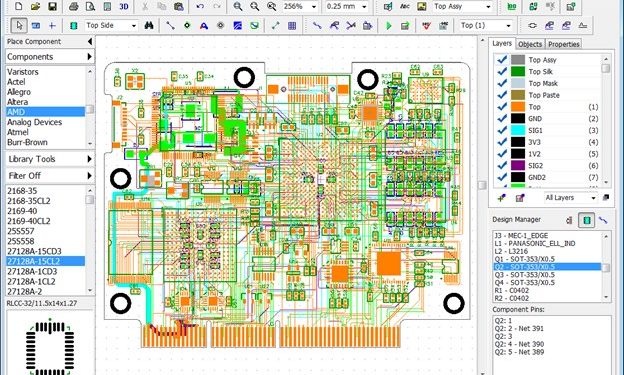Screen dimensions: 624x375
Task: Click the add layer icon below layer list
Action: 502,197
